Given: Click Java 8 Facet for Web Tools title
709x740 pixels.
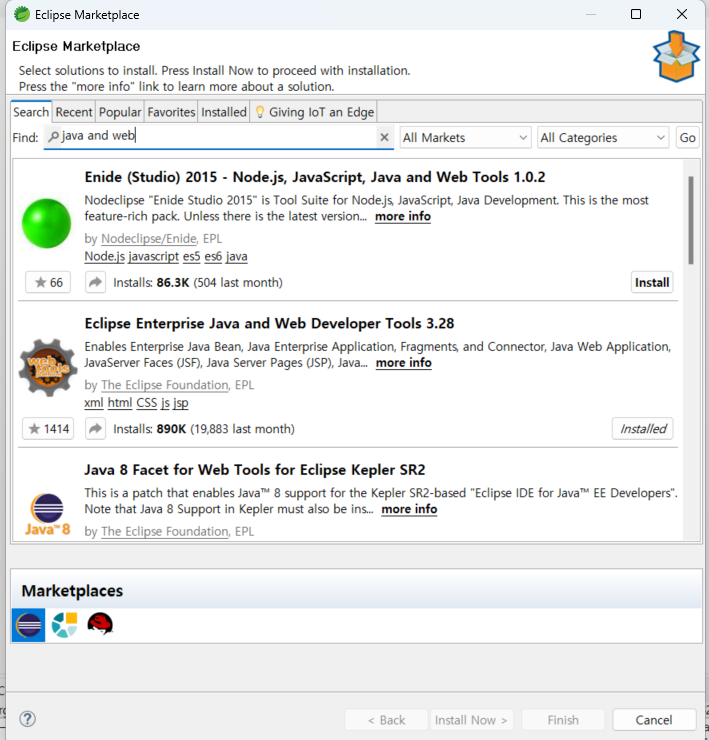Looking at the screenshot, I should click(x=255, y=470).
